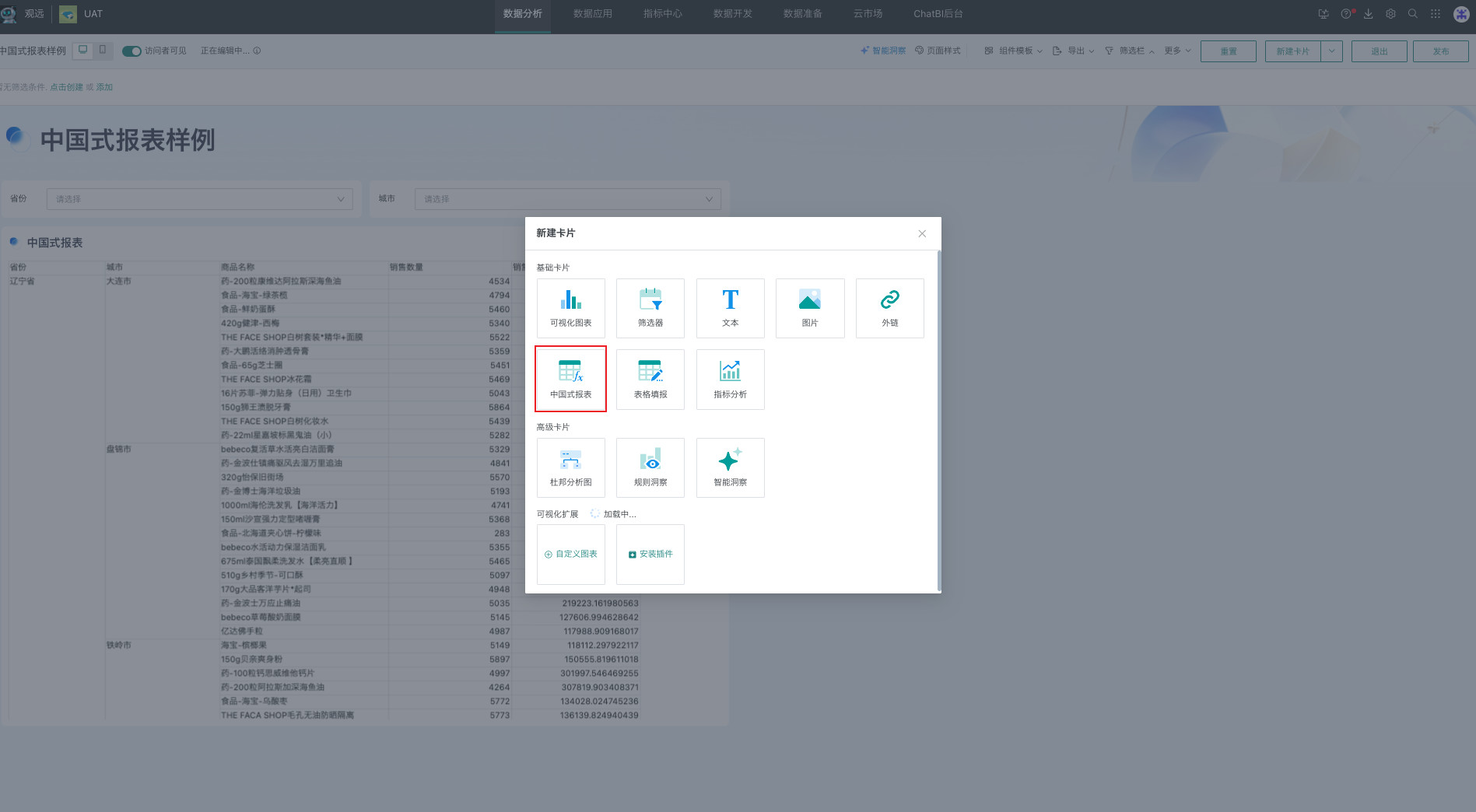Expand the 城市 select box

pos(567,199)
